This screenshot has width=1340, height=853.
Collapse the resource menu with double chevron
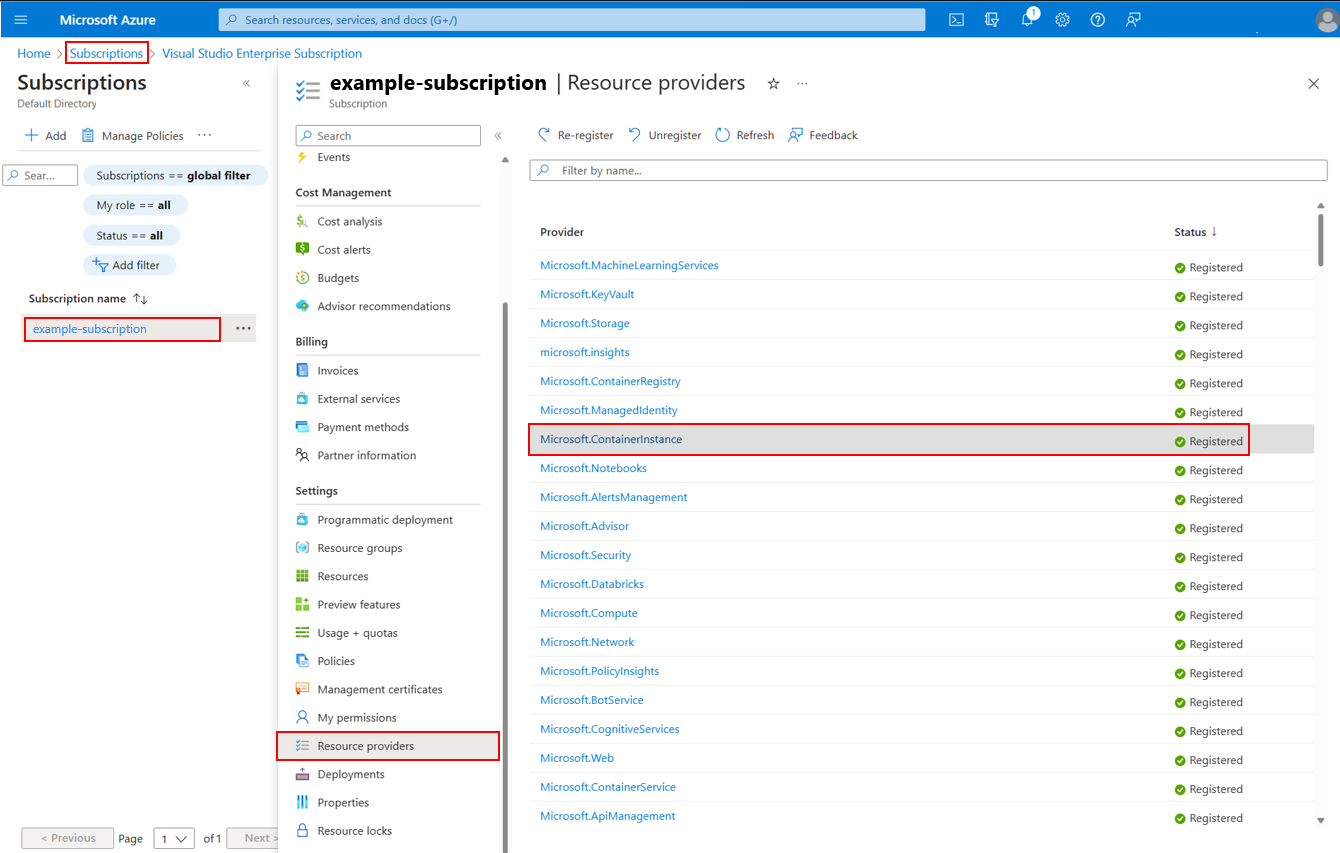(x=498, y=135)
